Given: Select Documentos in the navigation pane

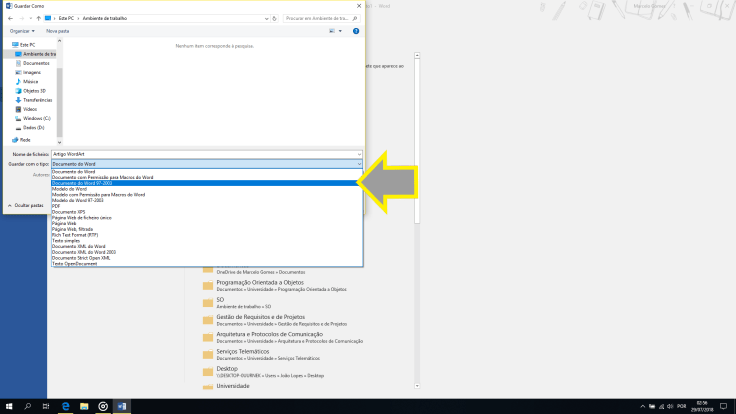Looking at the screenshot, I should [x=36, y=63].
